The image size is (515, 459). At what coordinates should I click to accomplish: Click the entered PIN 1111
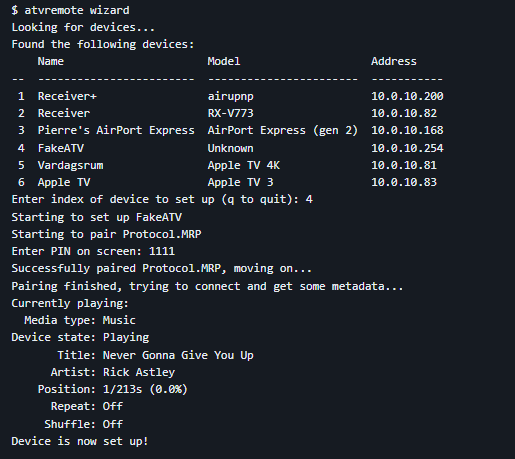coord(162,251)
